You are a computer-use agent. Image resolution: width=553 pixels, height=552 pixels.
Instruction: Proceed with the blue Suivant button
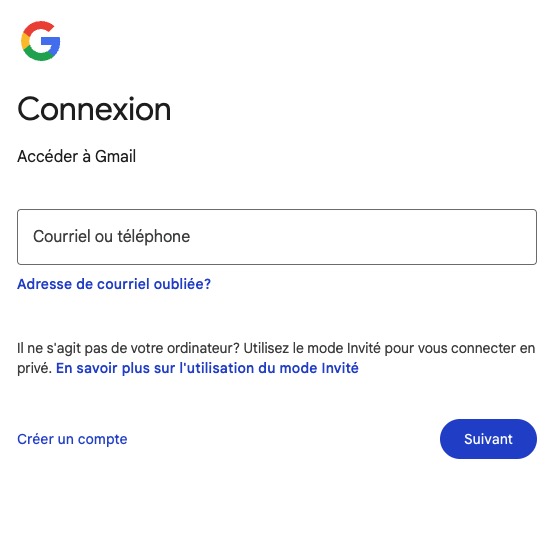488,439
